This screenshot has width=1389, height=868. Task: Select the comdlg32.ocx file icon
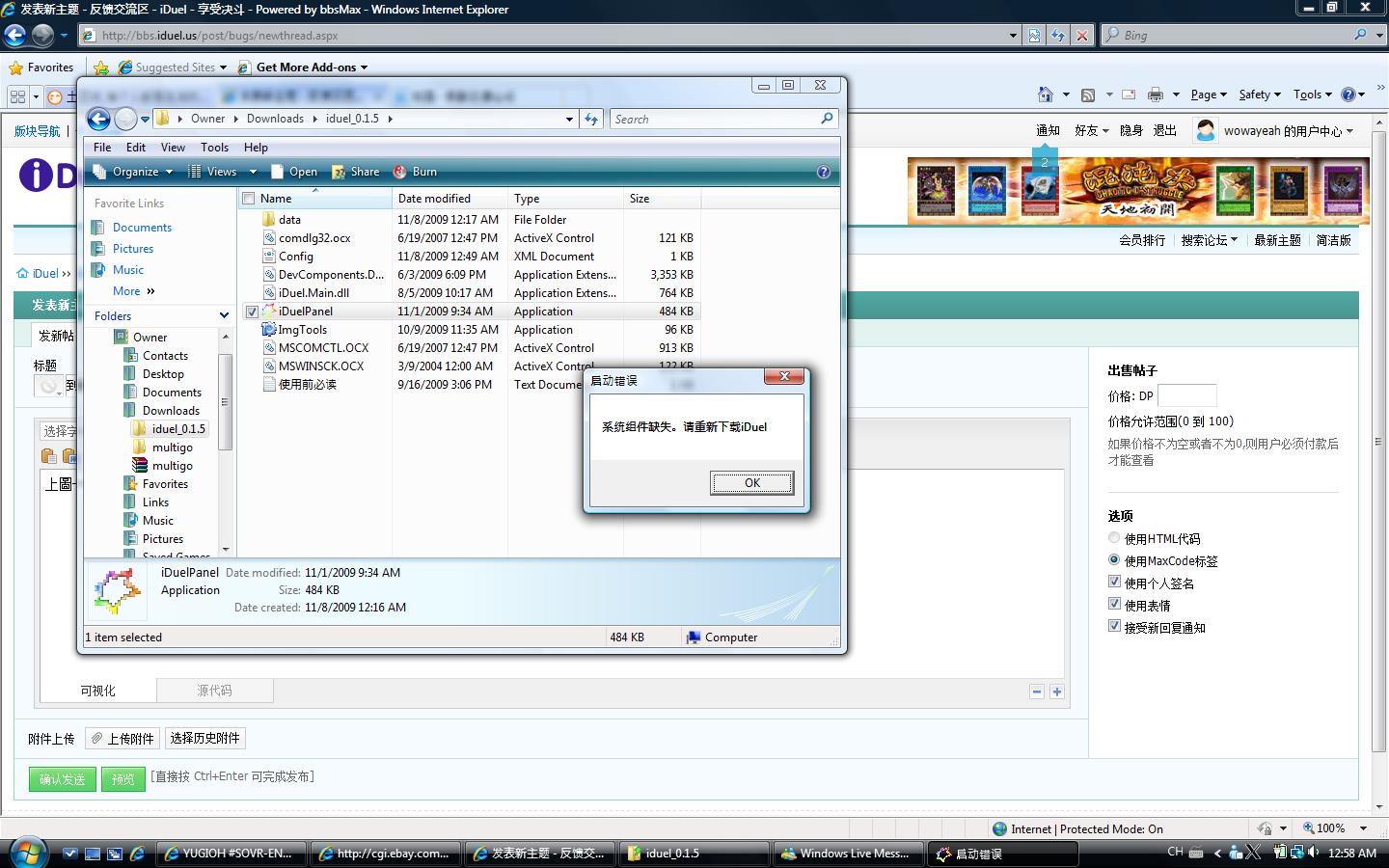[269, 237]
